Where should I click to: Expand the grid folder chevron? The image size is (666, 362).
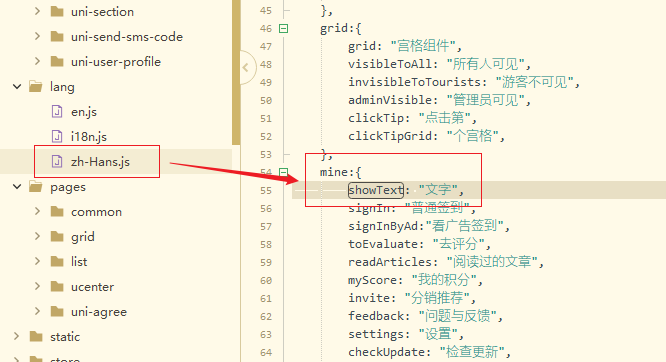point(37,236)
